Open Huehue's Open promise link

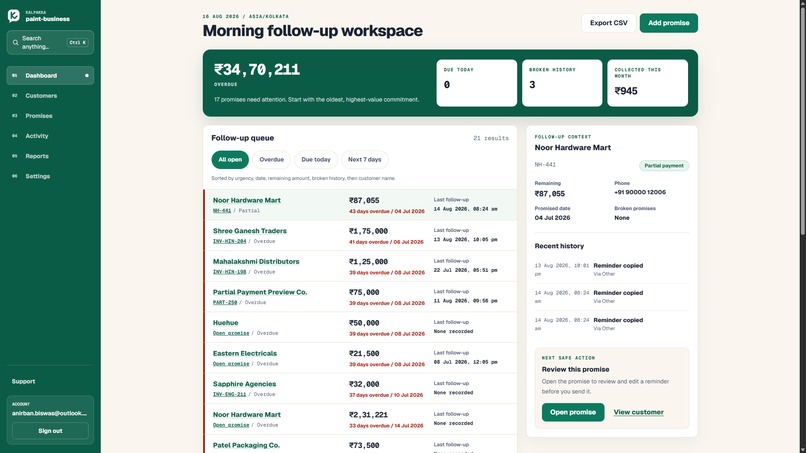[231, 333]
